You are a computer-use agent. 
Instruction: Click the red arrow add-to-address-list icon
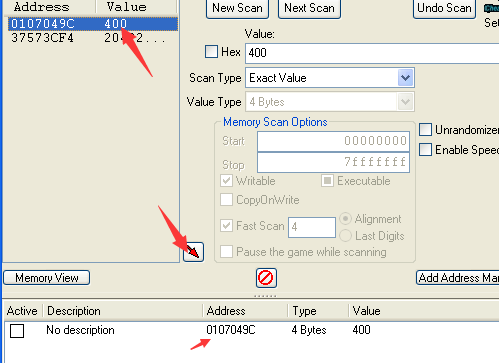193,252
